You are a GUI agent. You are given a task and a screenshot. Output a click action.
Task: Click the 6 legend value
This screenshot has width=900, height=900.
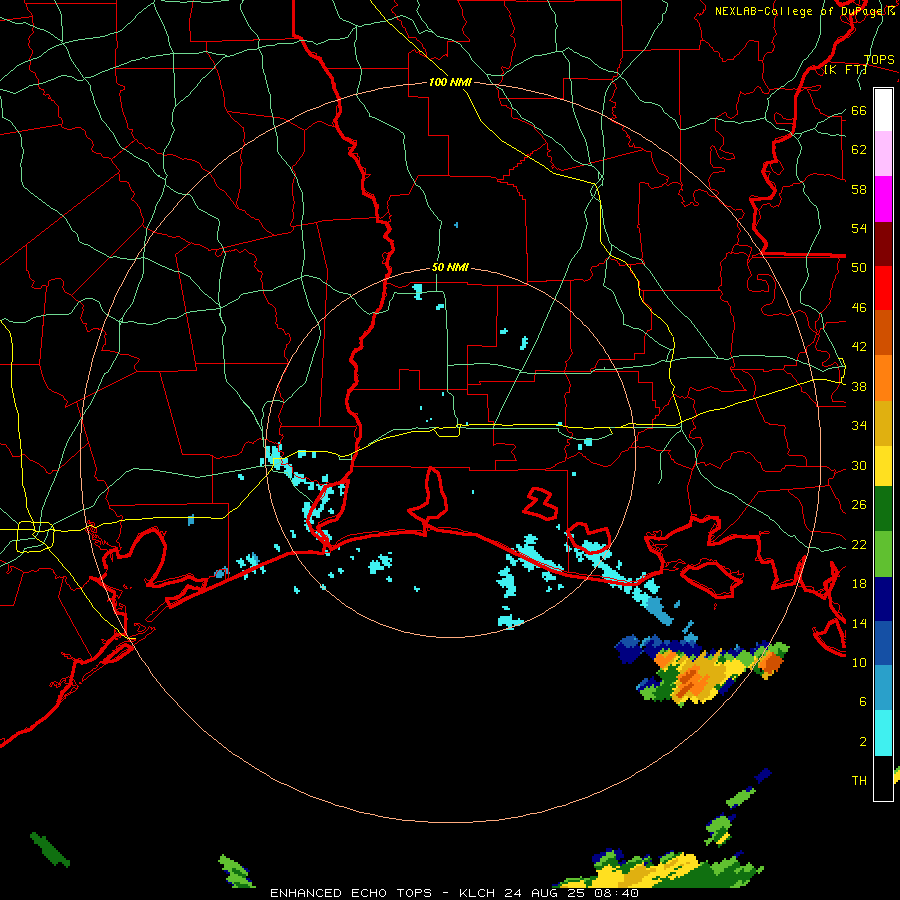point(863,701)
